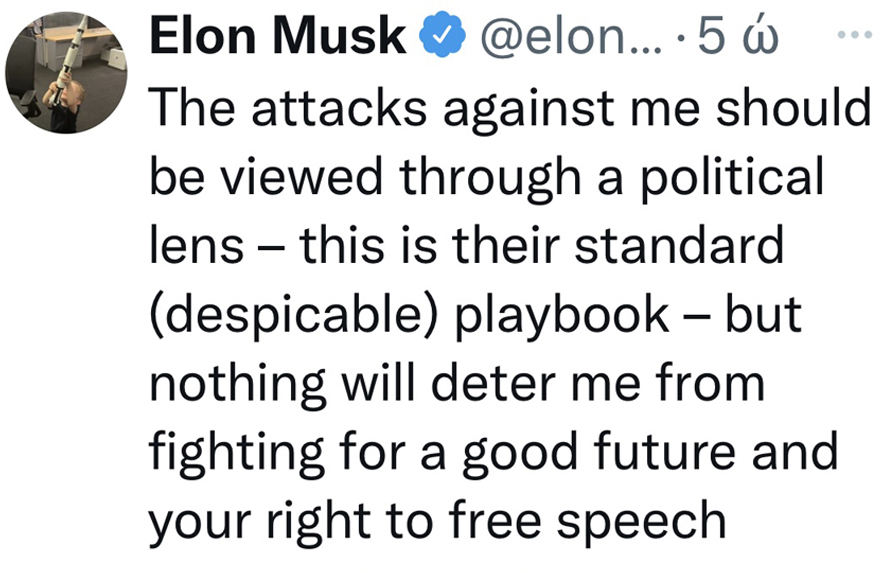The image size is (891, 573).
Task: Click the word "despicable" in the tweet
Action: click(x=295, y=316)
